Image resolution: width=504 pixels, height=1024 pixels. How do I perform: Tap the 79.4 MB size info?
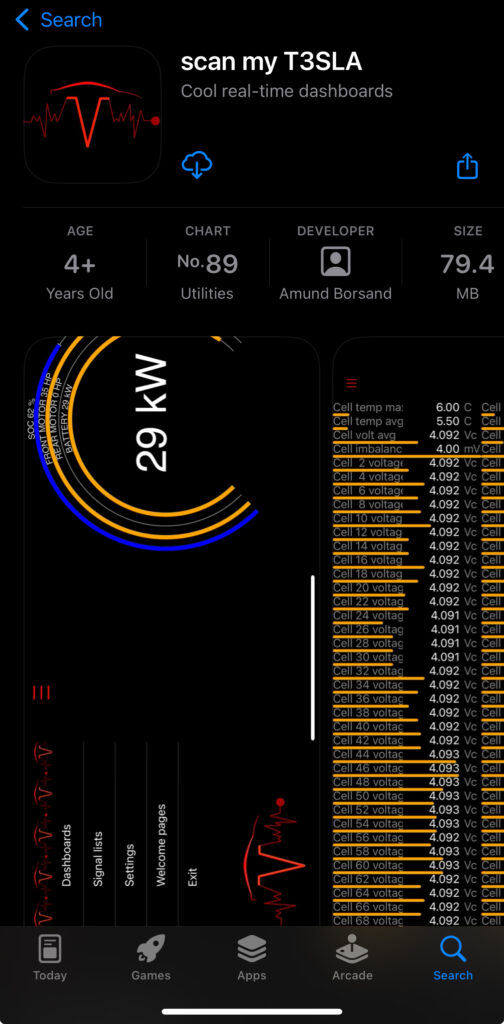point(467,264)
